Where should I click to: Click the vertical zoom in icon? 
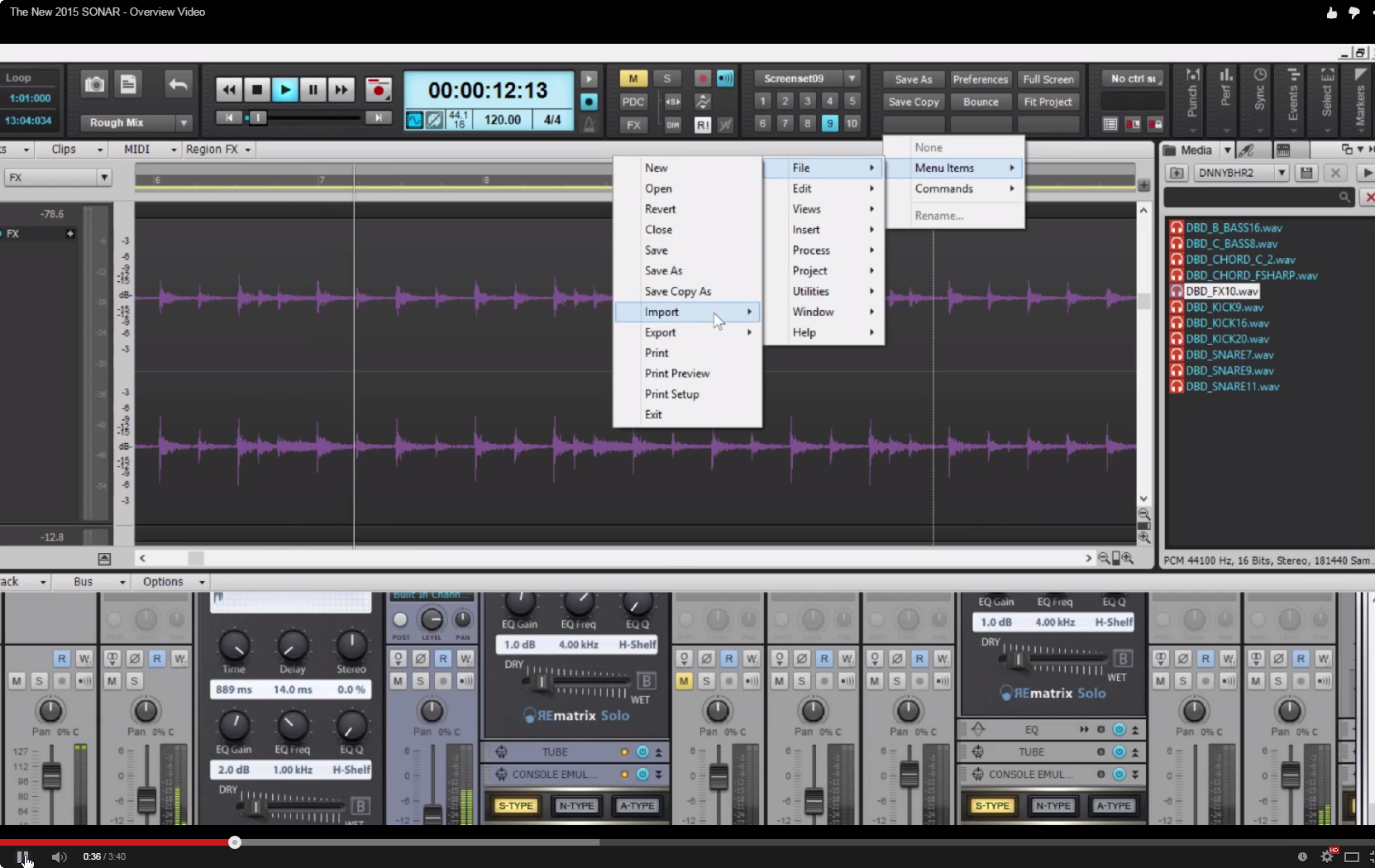point(1144,537)
